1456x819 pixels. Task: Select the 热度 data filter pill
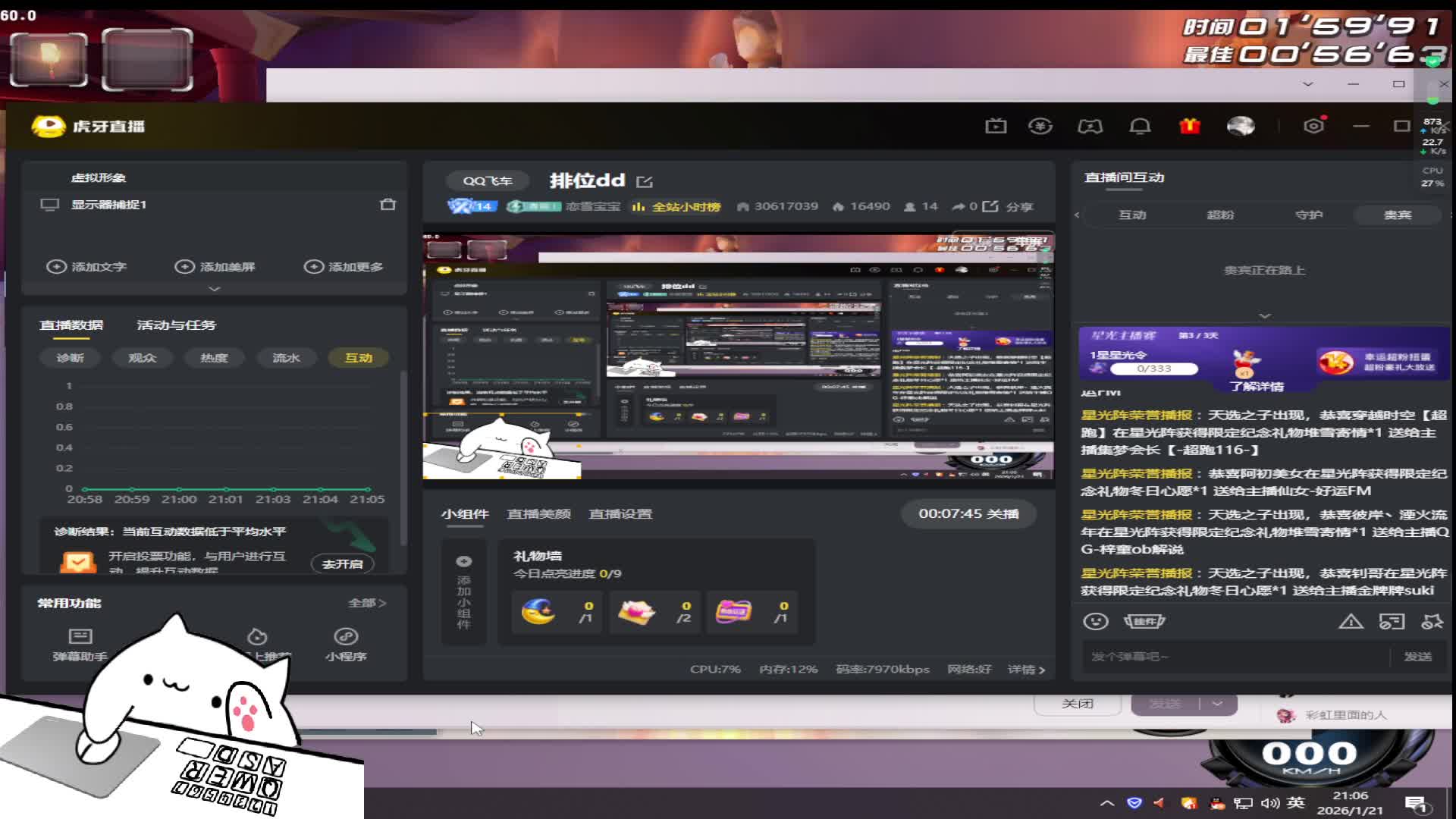214,358
